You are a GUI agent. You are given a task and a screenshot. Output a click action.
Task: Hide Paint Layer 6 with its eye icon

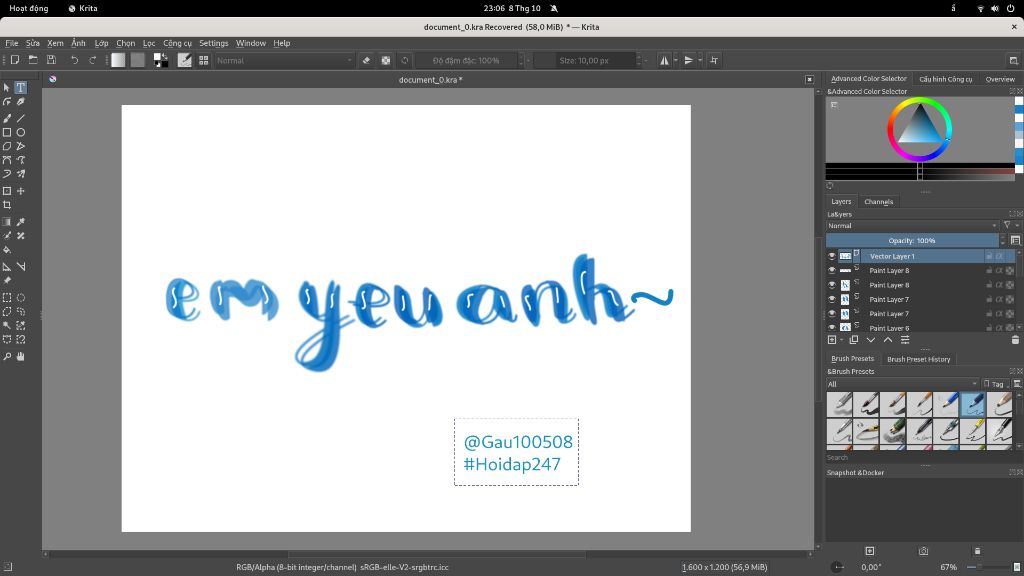tap(832, 328)
